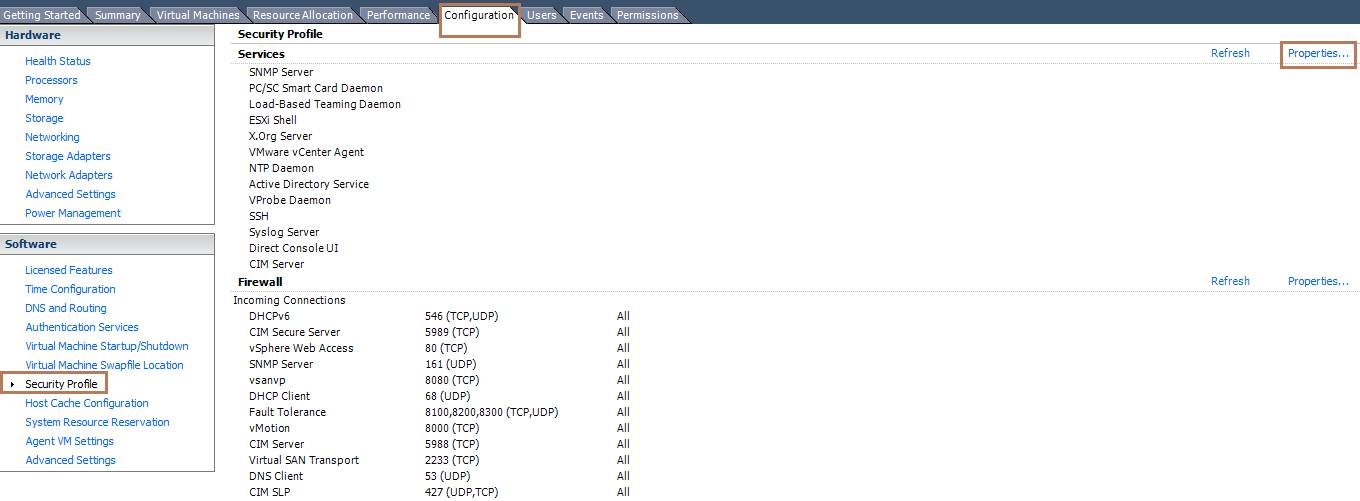
Task: Open Services Properties link
Action: point(1318,53)
